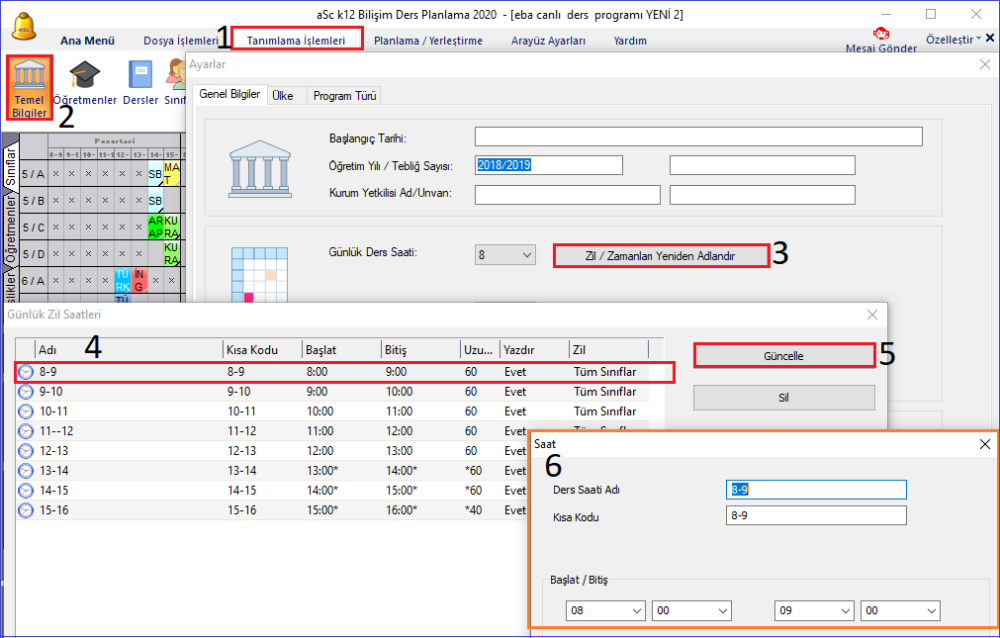This screenshot has width=1000, height=638.
Task: Click Adı column header
Action: (129, 350)
